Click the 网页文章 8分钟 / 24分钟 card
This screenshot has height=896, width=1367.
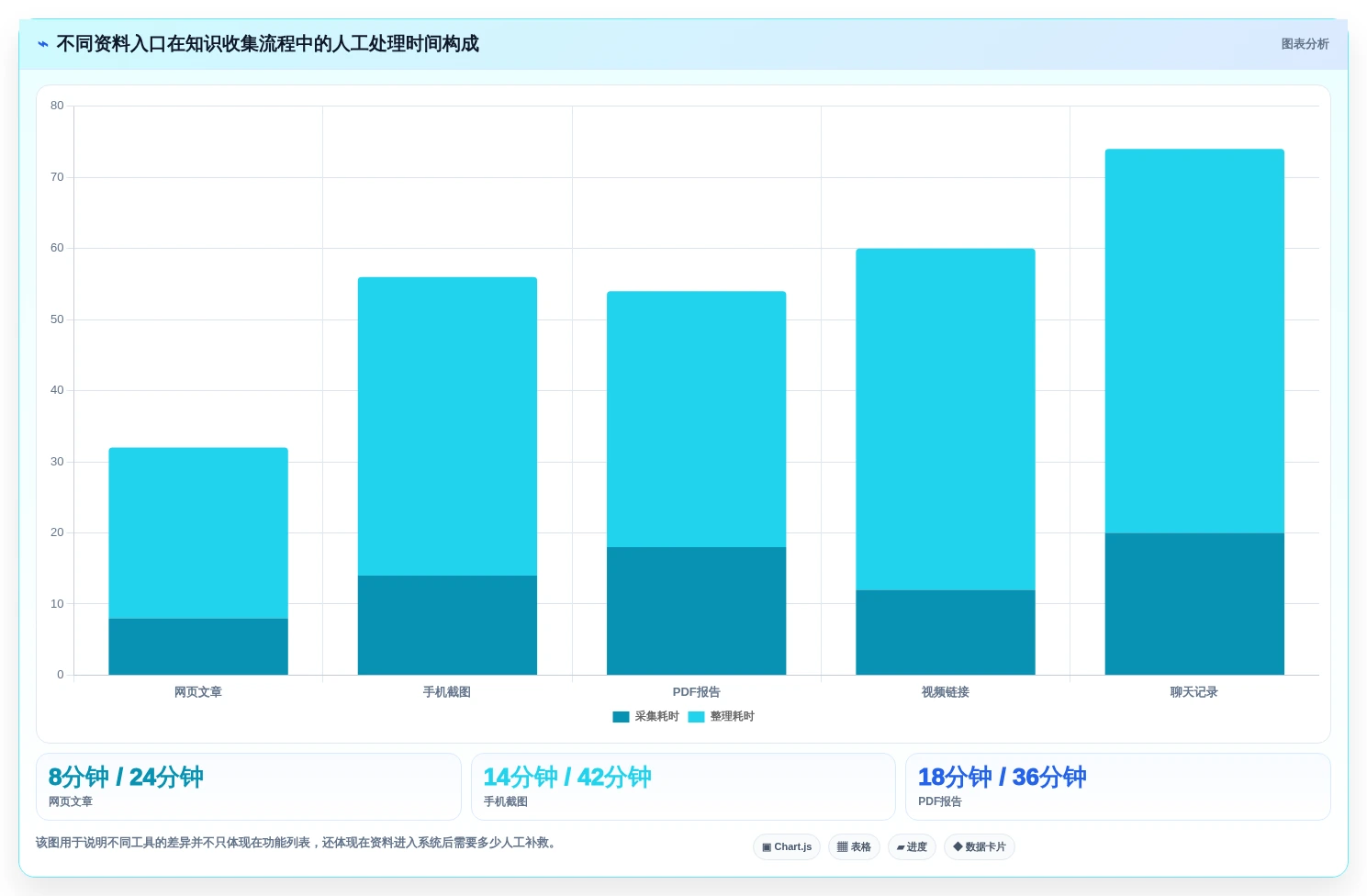pos(248,787)
